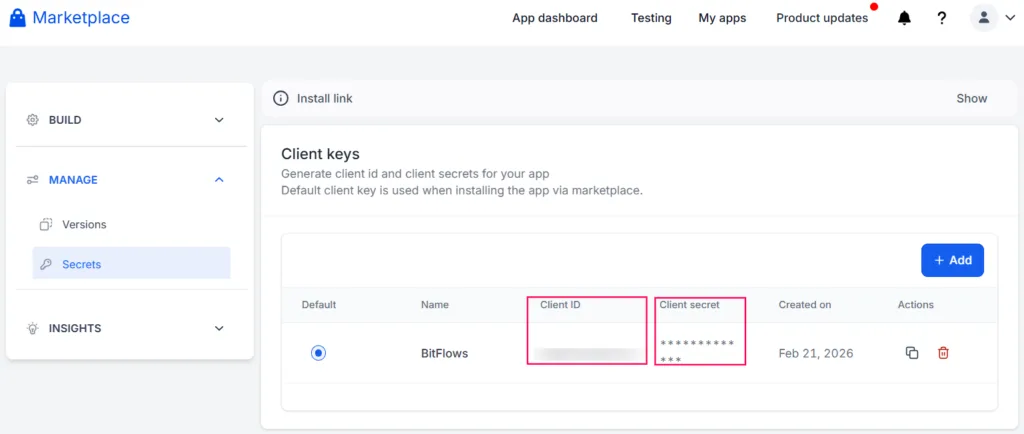
Task: Open the profile dropdown arrow
Action: [x=1010, y=18]
